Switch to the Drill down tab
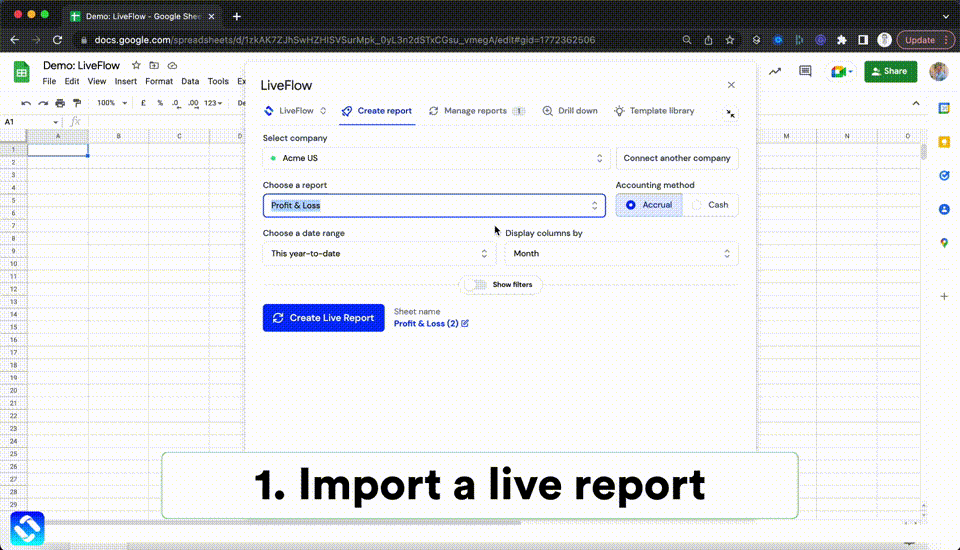The height and width of the screenshot is (550, 960). click(x=570, y=111)
